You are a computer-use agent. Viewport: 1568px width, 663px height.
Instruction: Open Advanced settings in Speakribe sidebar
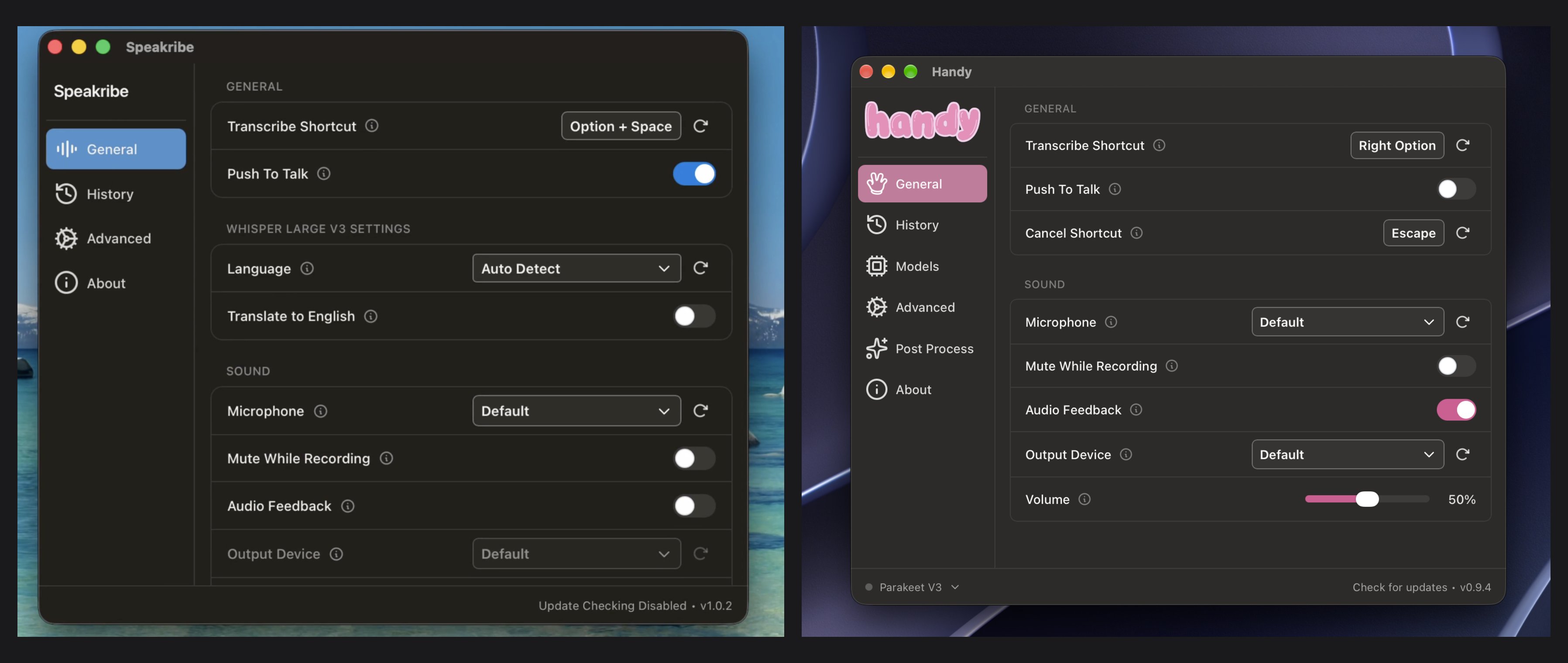tap(116, 239)
